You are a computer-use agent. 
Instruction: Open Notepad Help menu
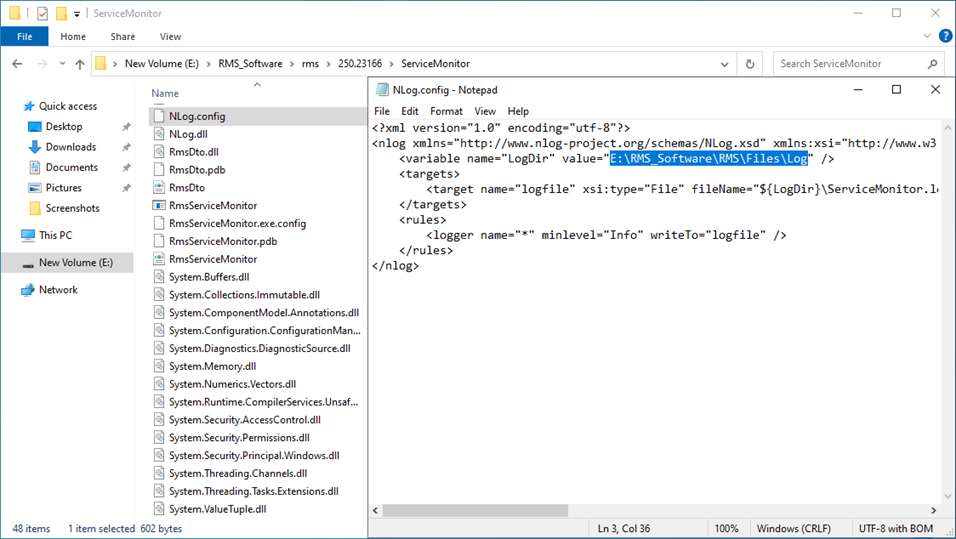coord(518,111)
